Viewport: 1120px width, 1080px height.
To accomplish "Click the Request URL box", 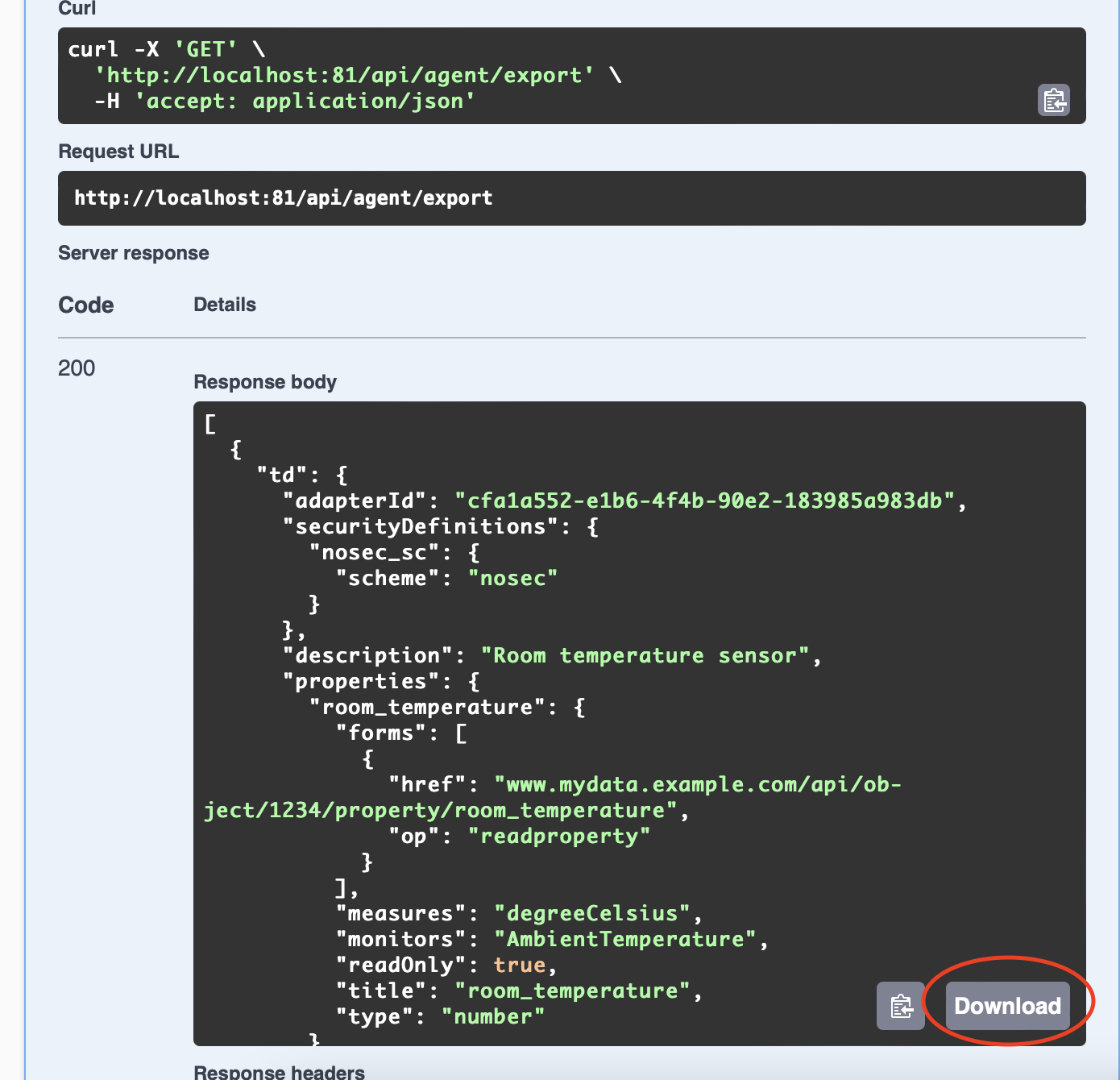I will [x=572, y=198].
